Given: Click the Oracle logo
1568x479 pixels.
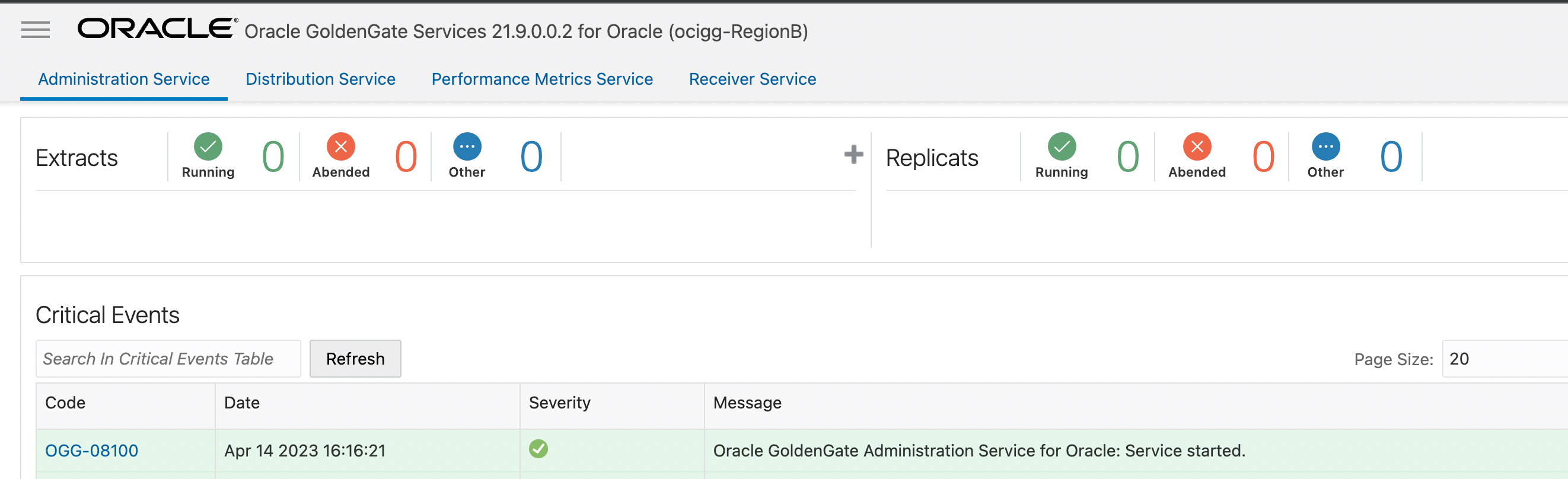Looking at the screenshot, I should 158,28.
